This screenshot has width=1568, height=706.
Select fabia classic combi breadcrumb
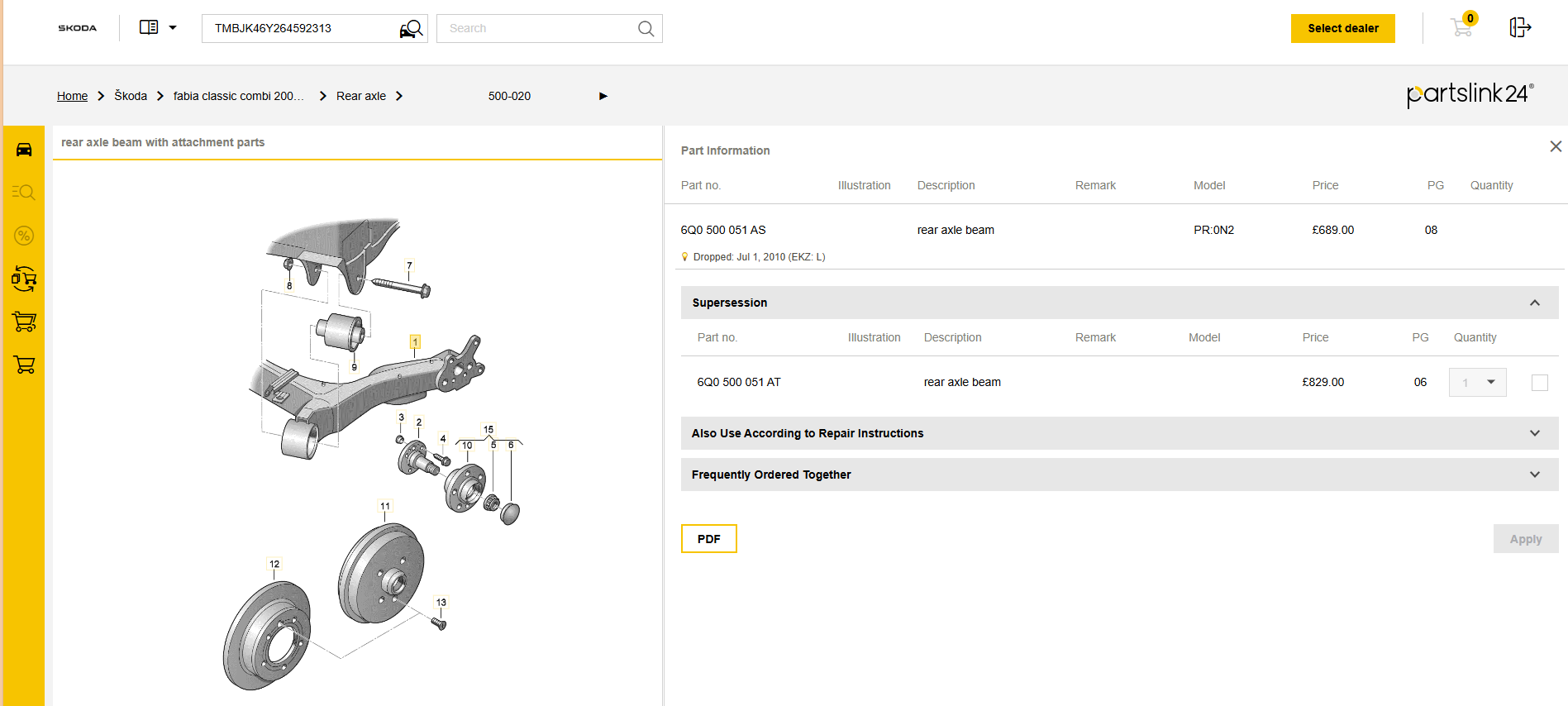pyautogui.click(x=238, y=96)
